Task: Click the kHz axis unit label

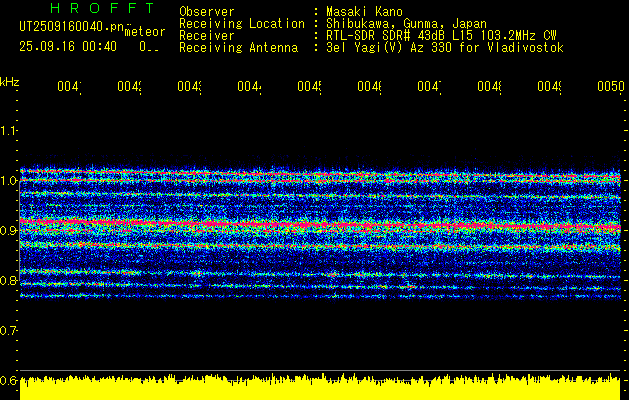Action: [x=9, y=80]
